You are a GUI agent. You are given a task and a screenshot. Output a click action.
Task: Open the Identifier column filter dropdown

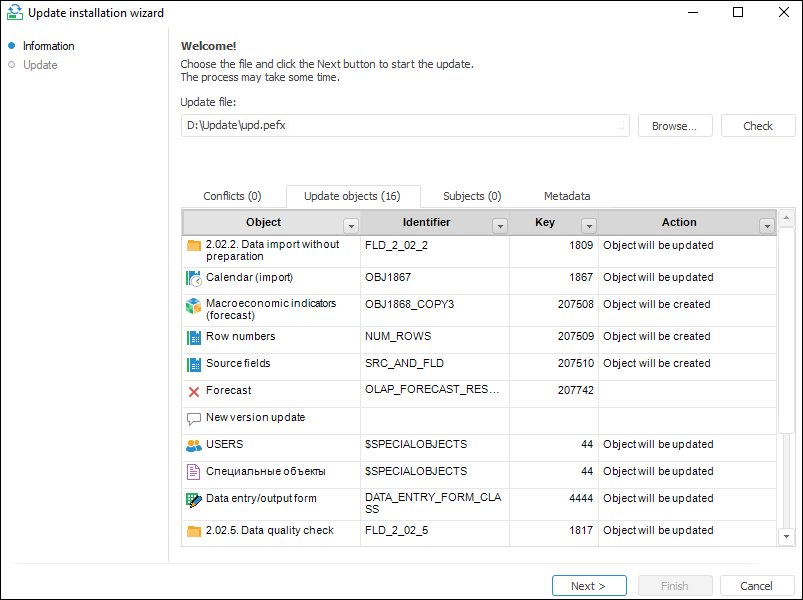click(500, 226)
